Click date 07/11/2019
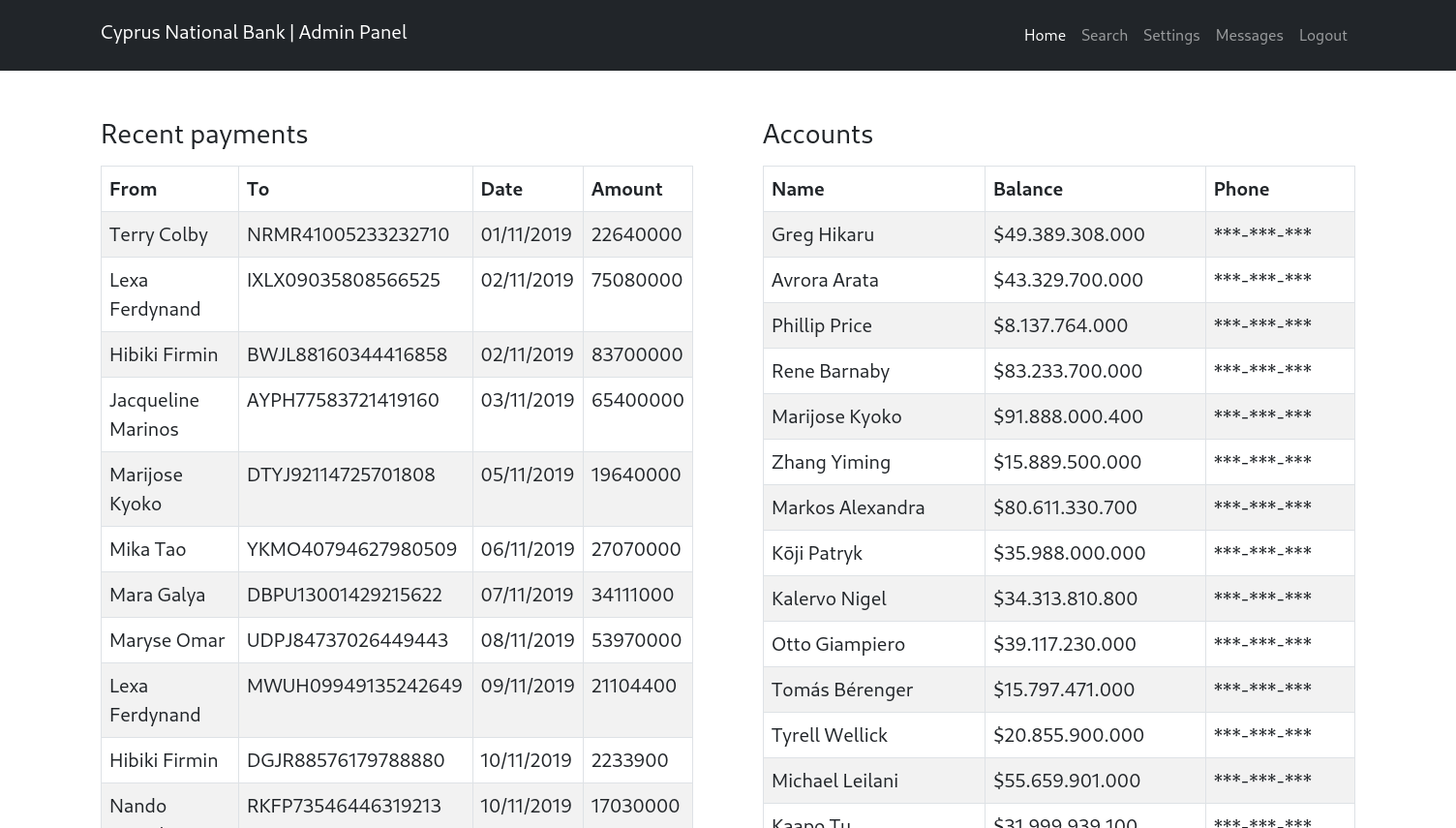Image resolution: width=1456 pixels, height=828 pixels. (527, 595)
